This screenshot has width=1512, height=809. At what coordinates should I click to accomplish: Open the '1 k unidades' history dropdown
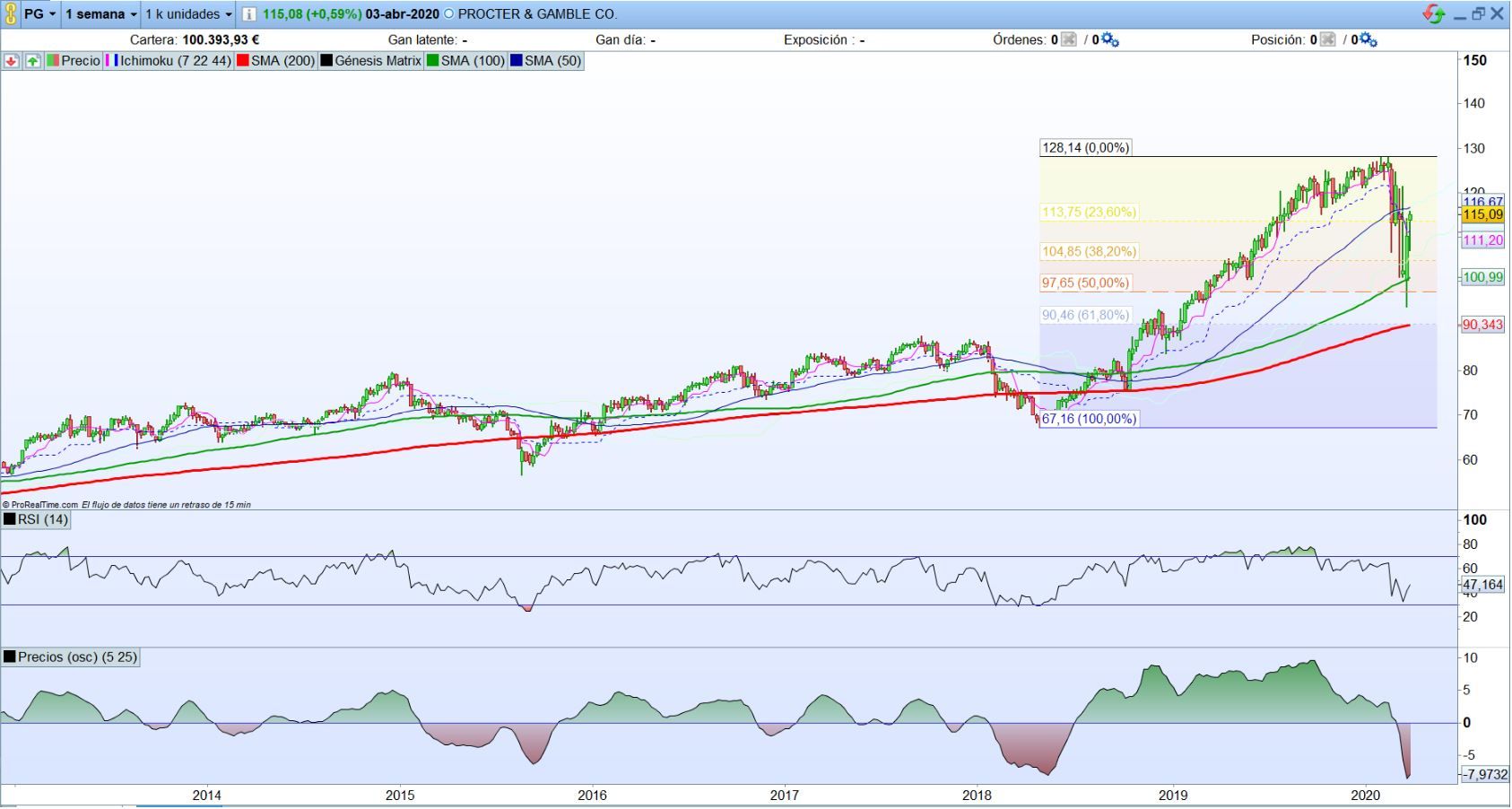[188, 14]
